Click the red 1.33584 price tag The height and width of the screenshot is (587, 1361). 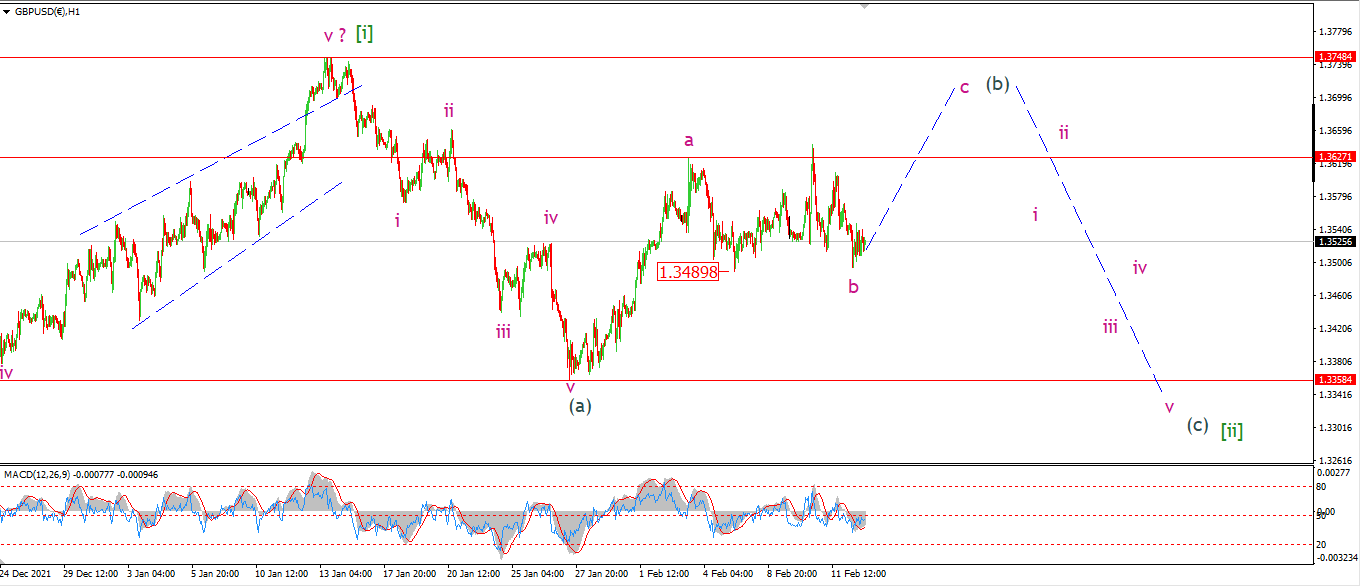1336,380
